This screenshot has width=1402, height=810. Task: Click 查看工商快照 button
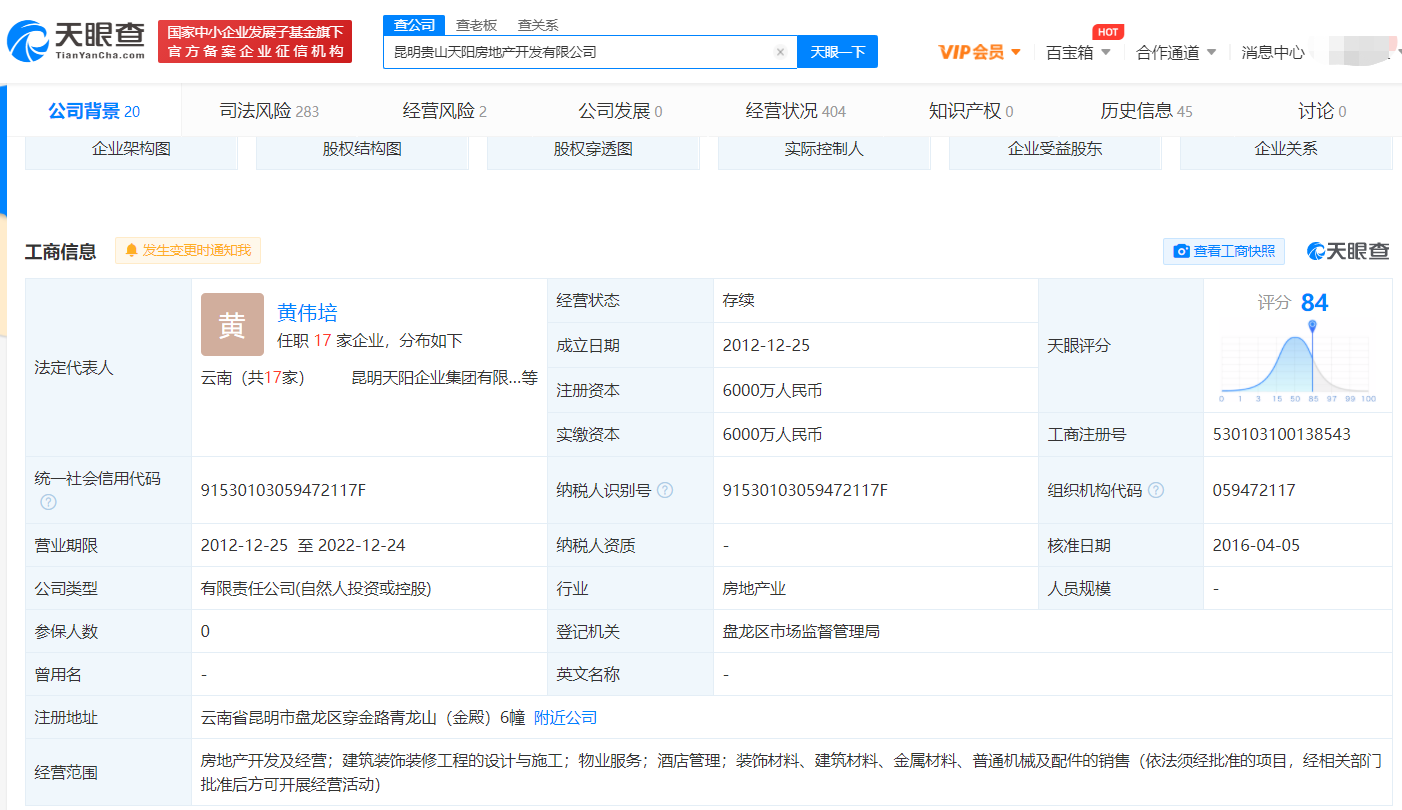[x=1224, y=251]
